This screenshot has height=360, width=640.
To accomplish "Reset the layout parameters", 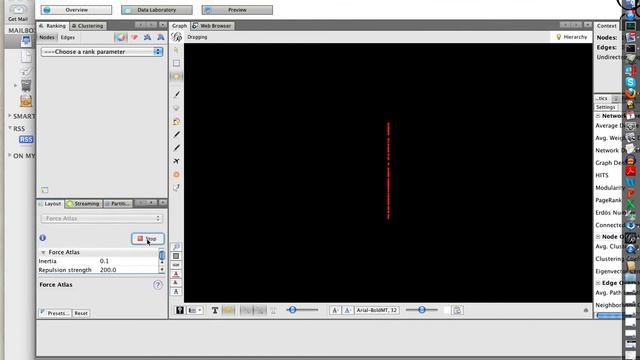I will 81,313.
